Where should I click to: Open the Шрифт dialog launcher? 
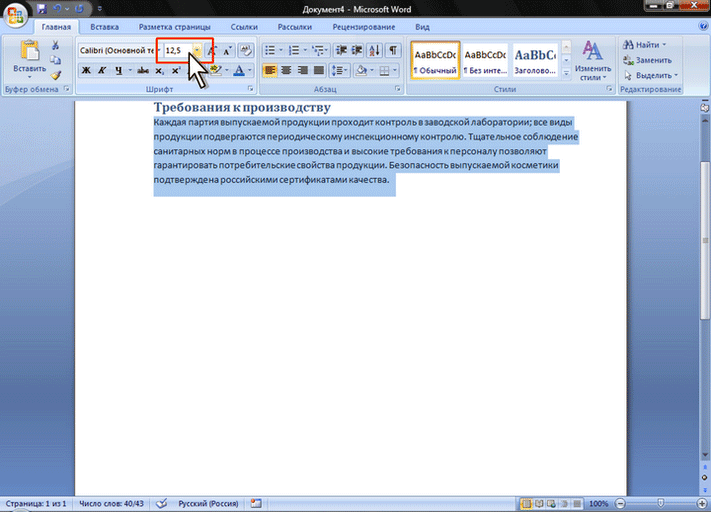pos(250,89)
